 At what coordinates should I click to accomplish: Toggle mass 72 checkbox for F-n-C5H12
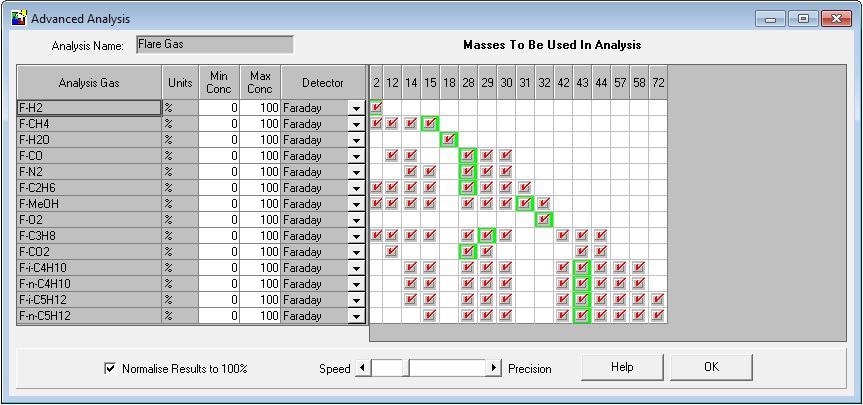658,315
